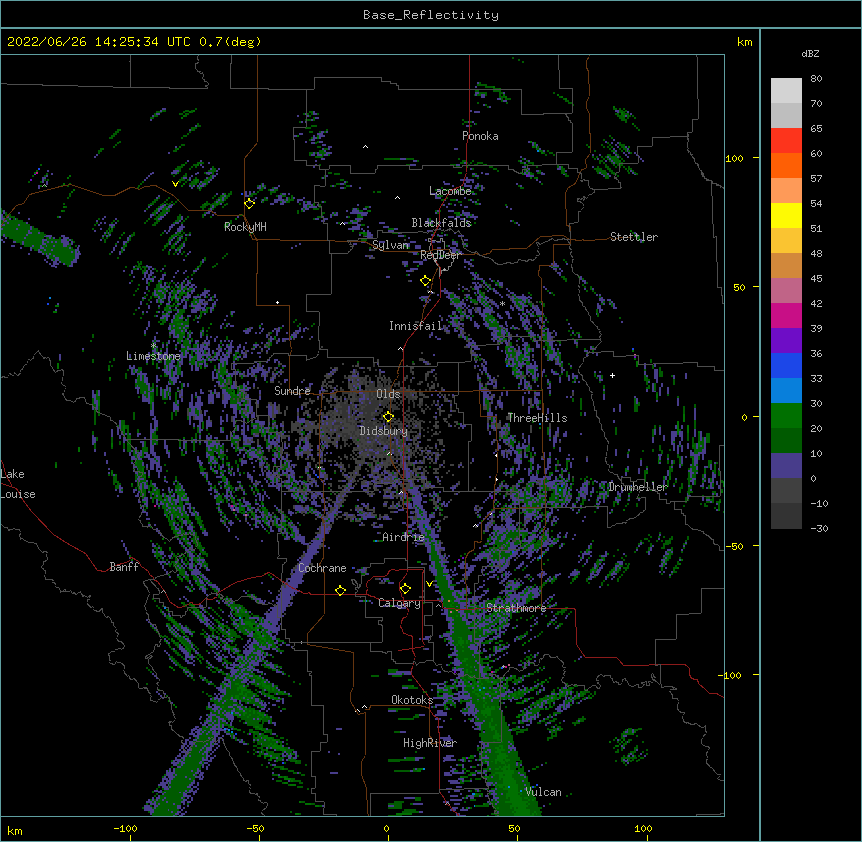This screenshot has width=862, height=842.
Task: Click the Base_Reflectivity title
Action: coord(431,15)
